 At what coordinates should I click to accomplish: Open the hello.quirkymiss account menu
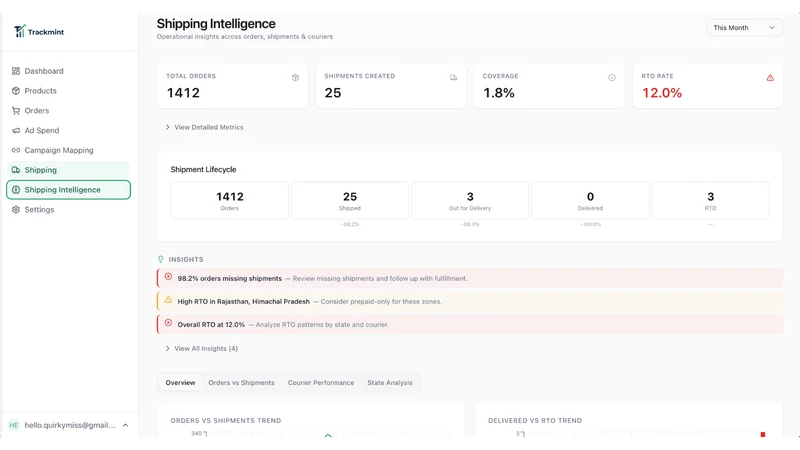pyautogui.click(x=68, y=425)
